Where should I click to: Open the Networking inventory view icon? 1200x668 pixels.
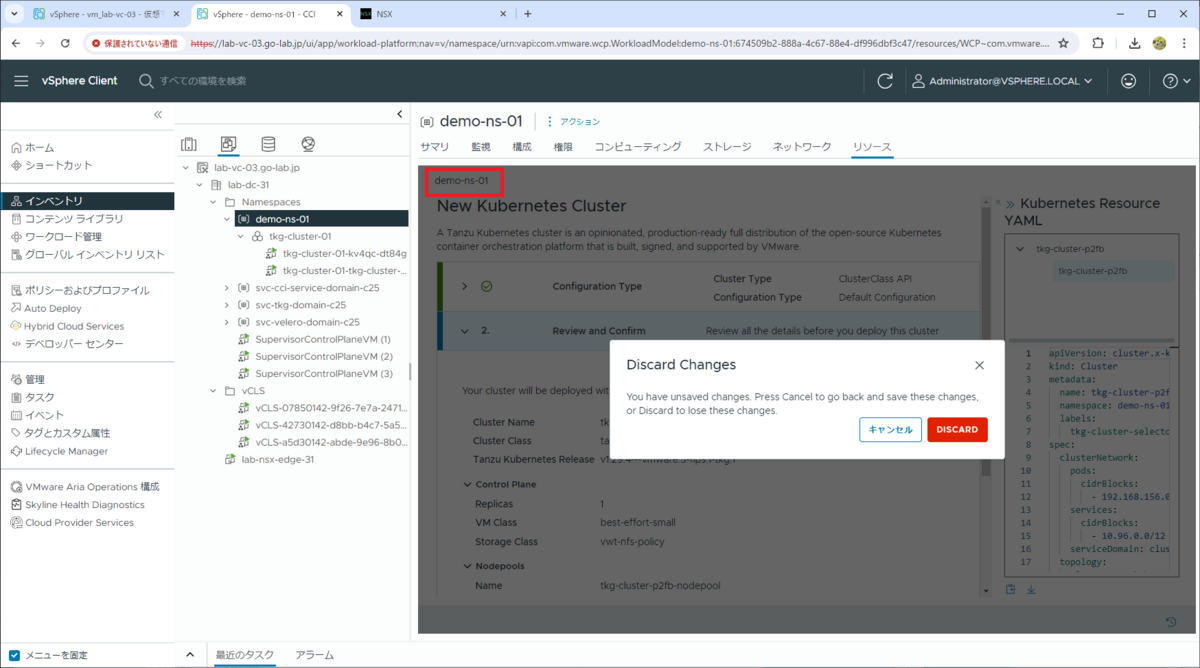tap(307, 144)
